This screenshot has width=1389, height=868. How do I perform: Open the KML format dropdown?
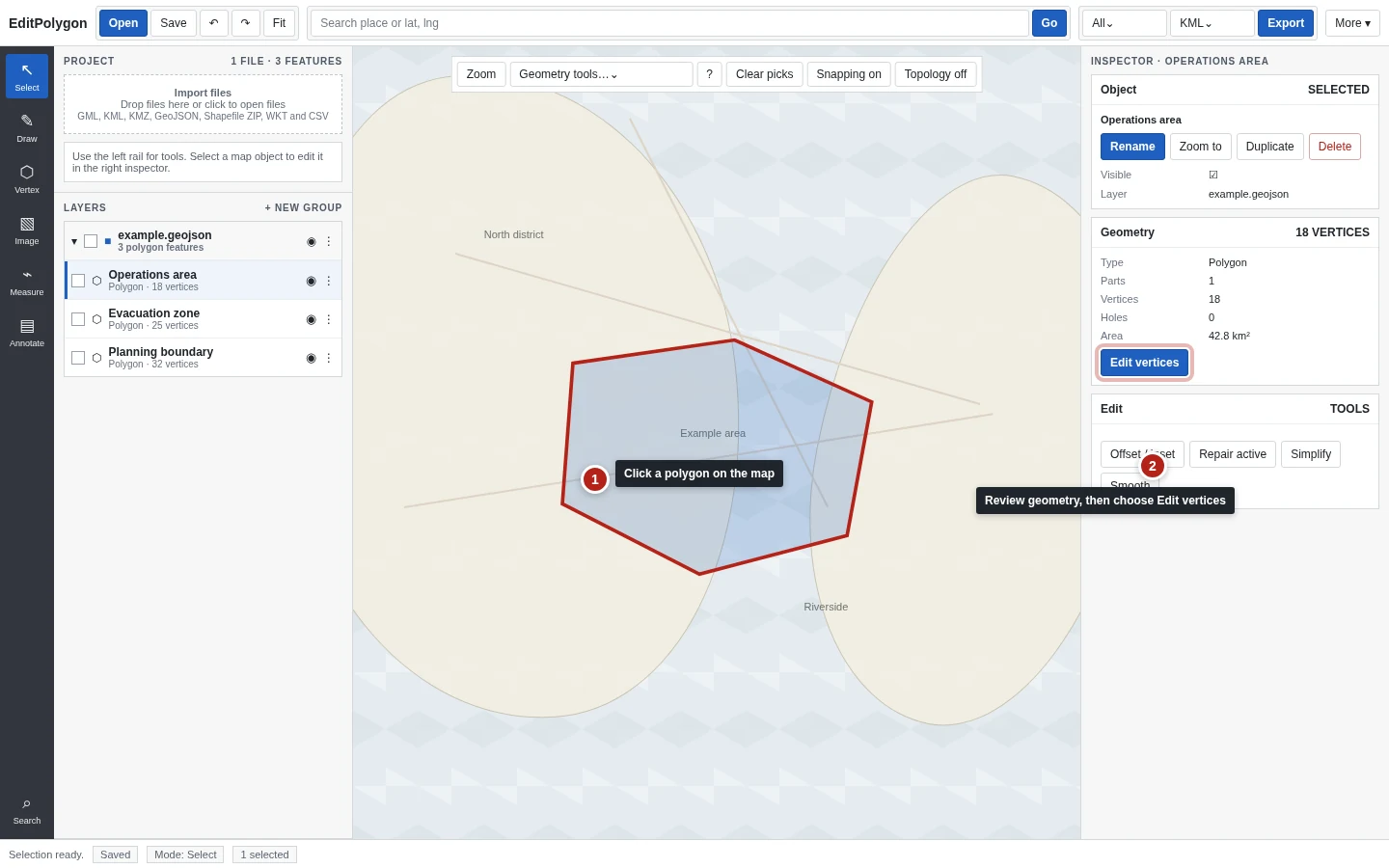tap(1212, 23)
